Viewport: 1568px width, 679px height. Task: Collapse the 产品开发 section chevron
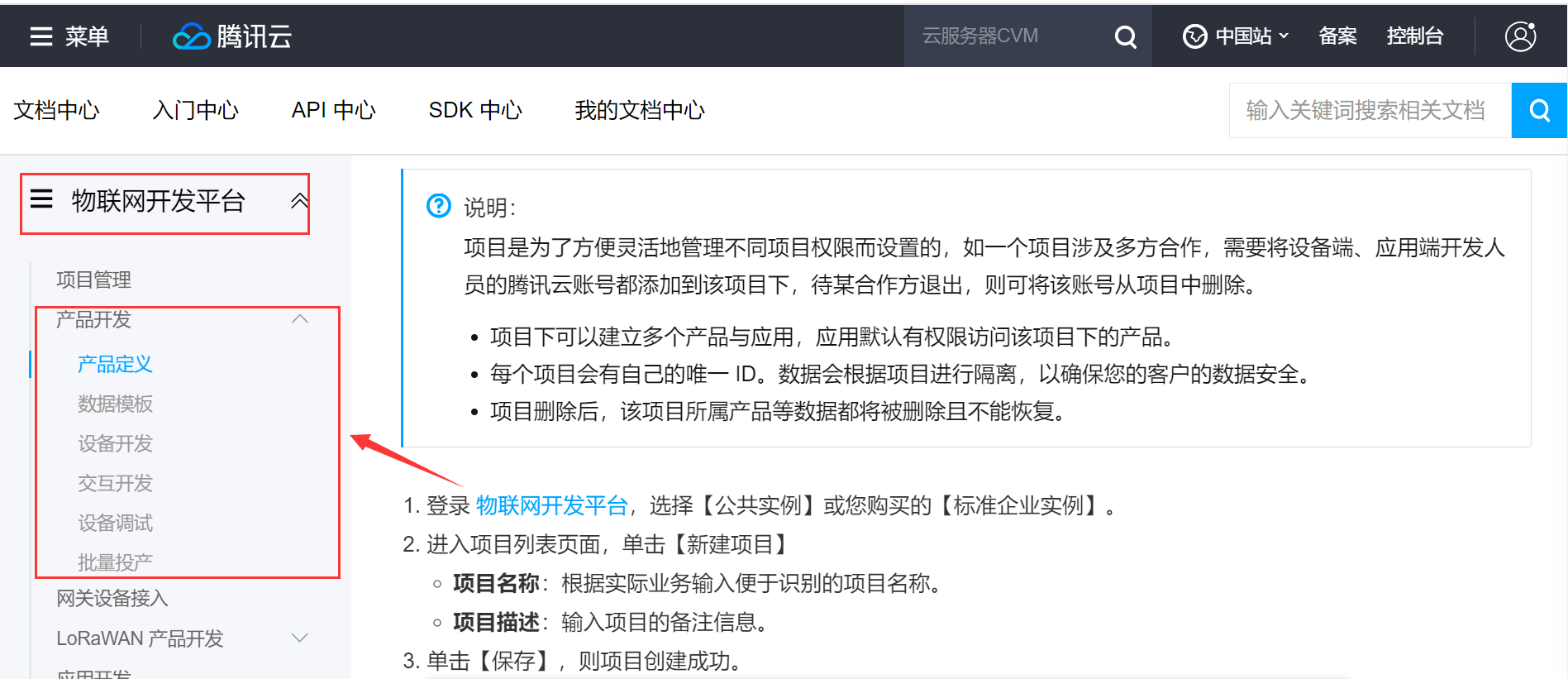pos(300,319)
